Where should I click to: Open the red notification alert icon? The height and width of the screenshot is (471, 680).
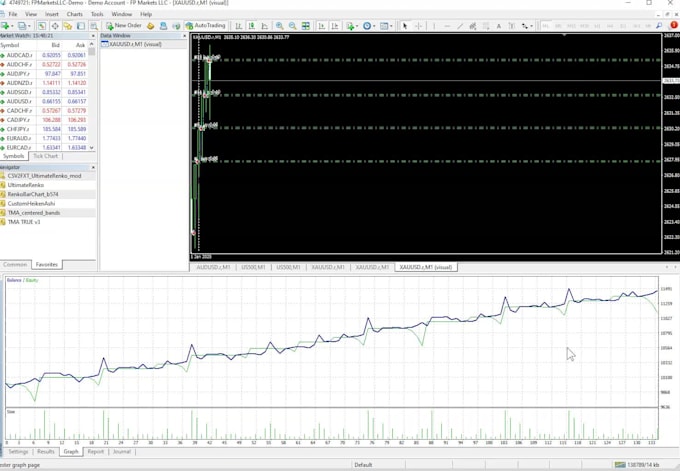(x=674, y=25)
